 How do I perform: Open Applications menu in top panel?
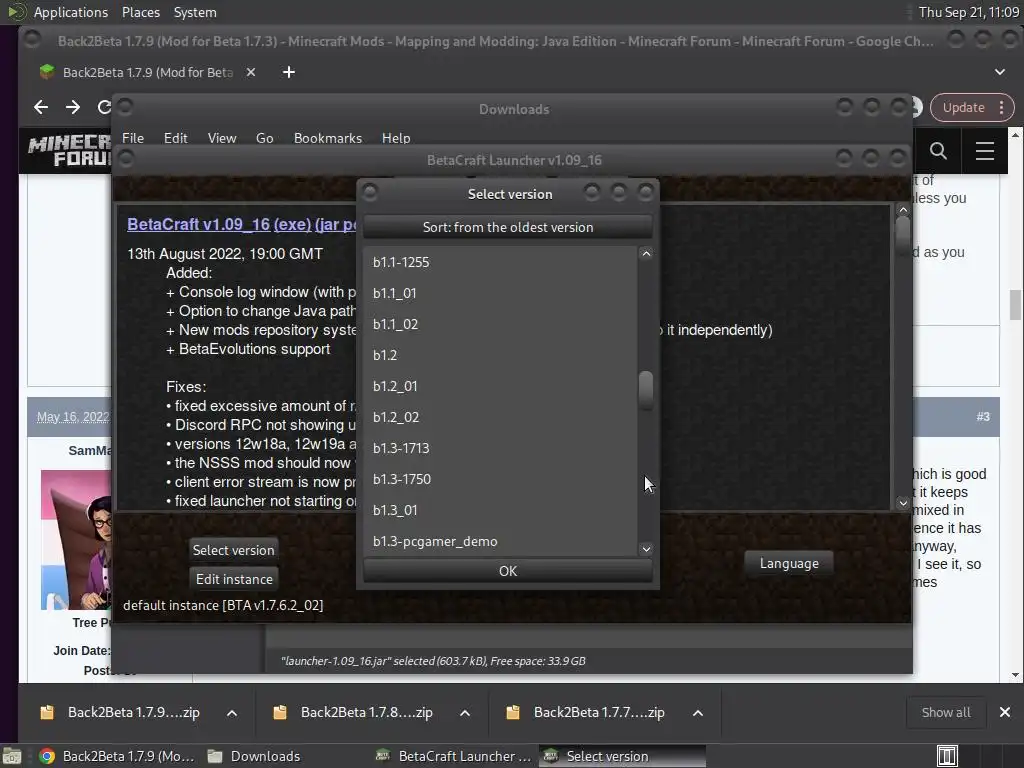pos(71,12)
